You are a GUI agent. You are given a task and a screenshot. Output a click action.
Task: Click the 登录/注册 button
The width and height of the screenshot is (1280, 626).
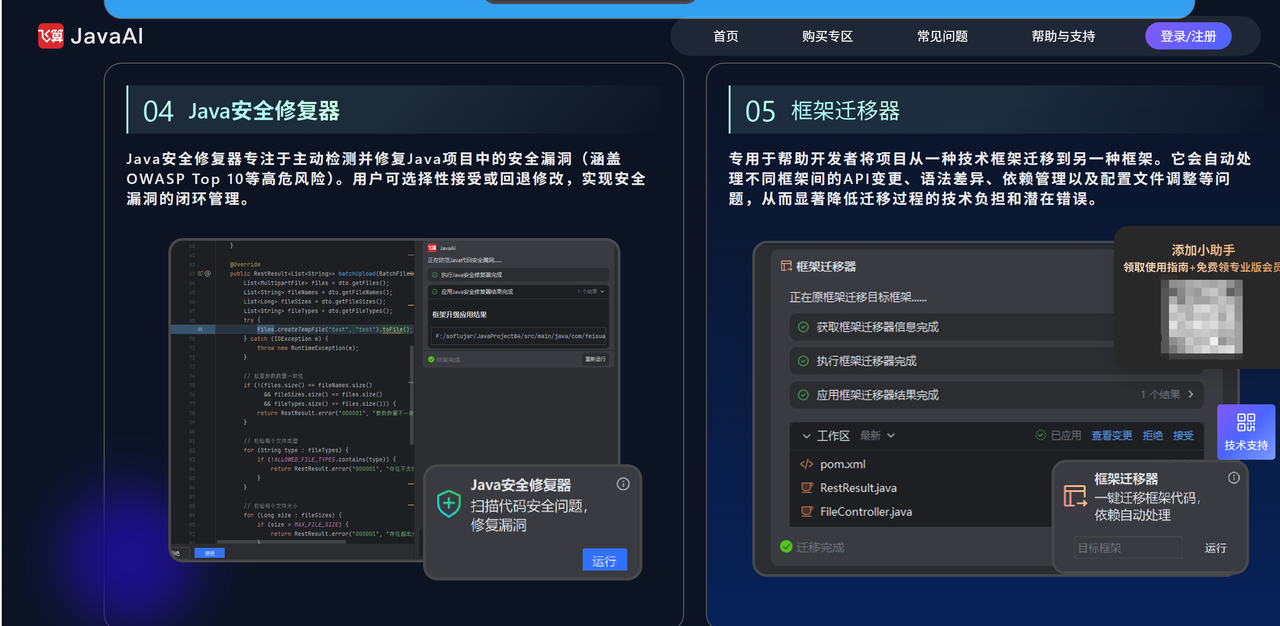point(1188,36)
